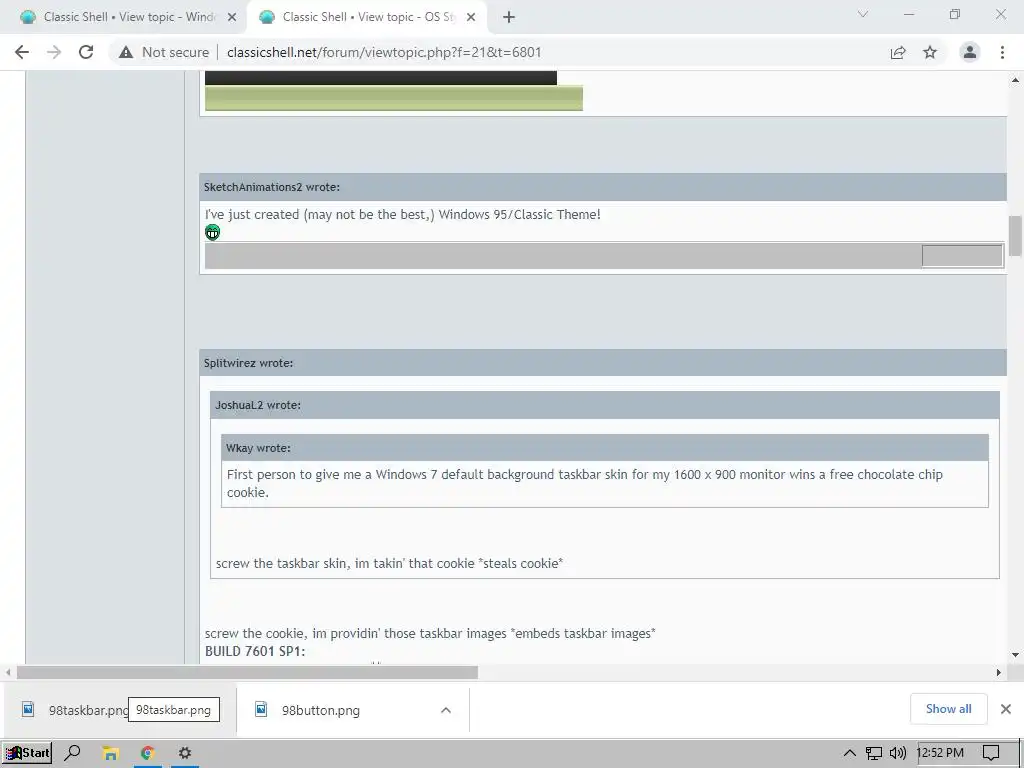Close the Classic Shell OS Styles tab
The image size is (1024, 768).
(x=471, y=17)
